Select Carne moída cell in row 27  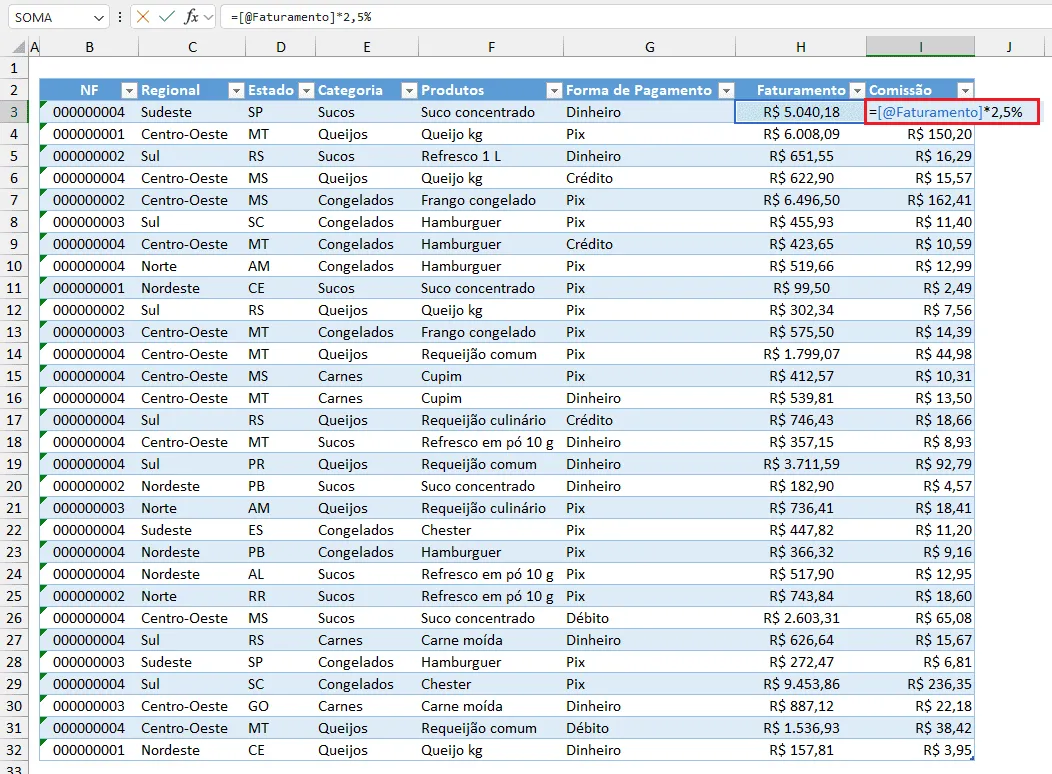pos(491,640)
